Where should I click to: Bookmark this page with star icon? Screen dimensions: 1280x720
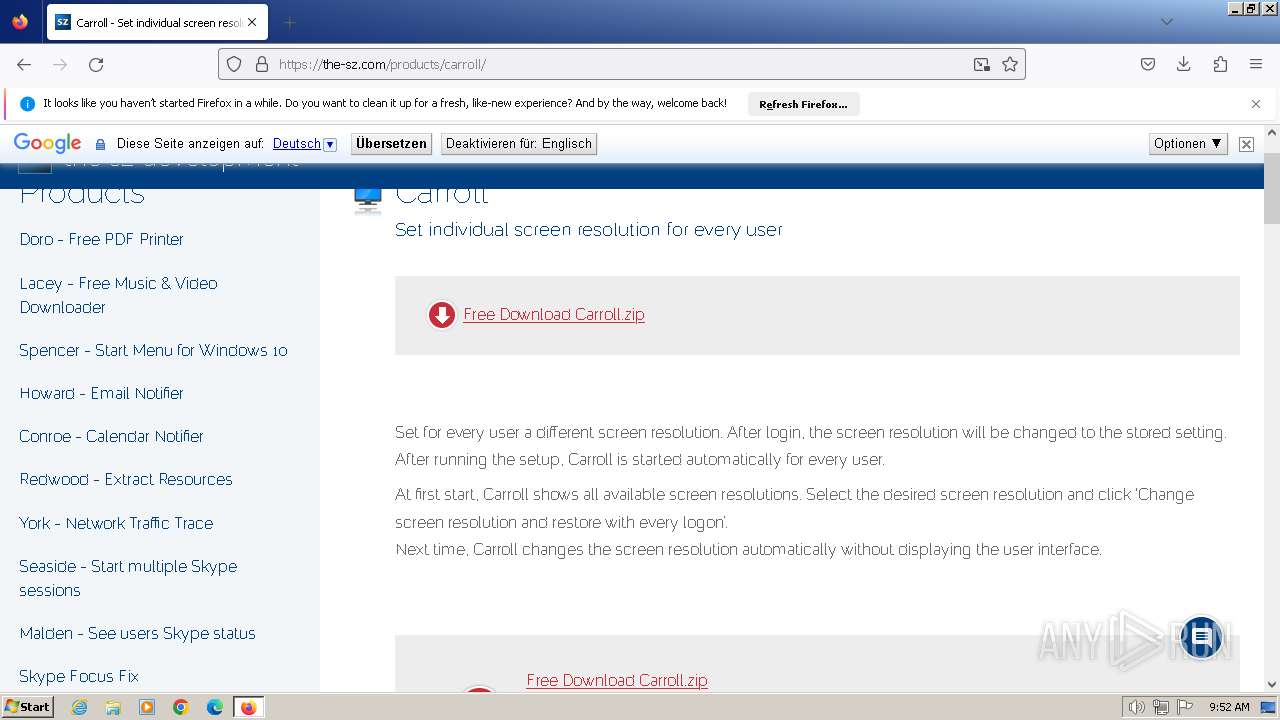(x=1010, y=64)
